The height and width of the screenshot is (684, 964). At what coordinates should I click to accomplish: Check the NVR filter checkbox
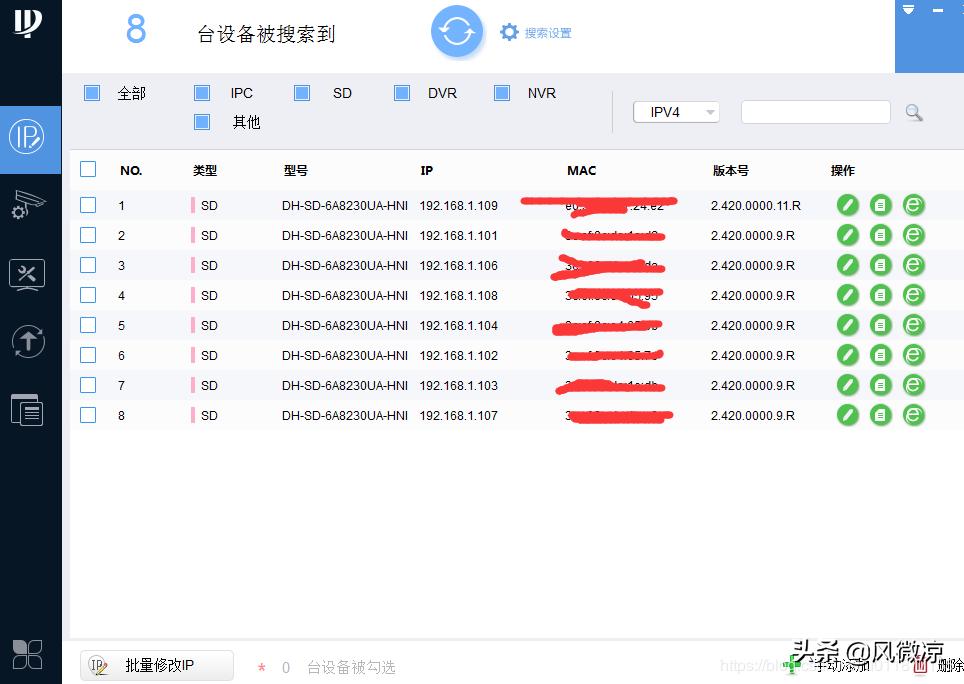pyautogui.click(x=502, y=92)
